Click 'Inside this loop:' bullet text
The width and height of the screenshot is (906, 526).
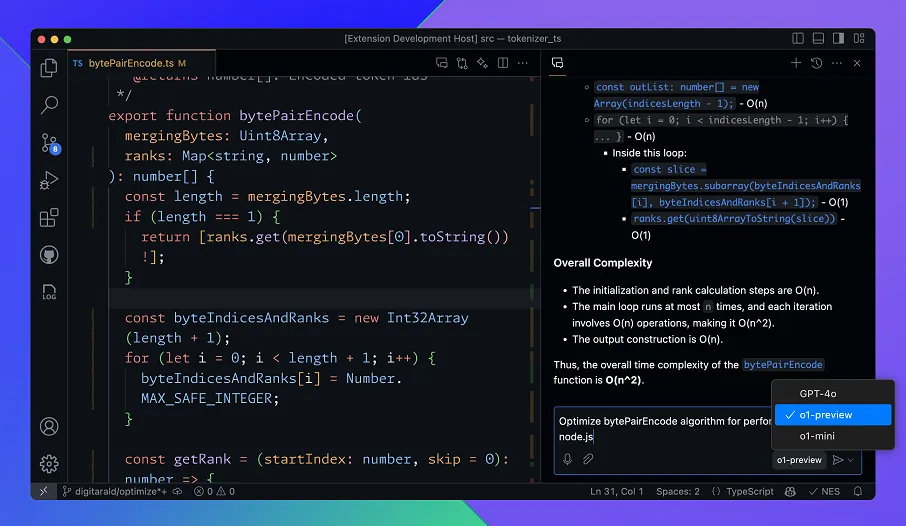pyautogui.click(x=649, y=153)
